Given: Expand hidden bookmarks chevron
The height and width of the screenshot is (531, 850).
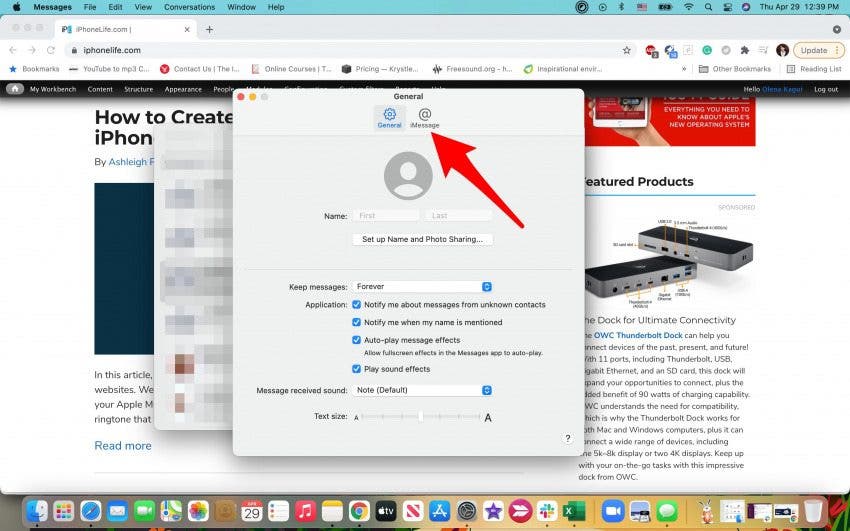Looking at the screenshot, I should (x=684, y=69).
